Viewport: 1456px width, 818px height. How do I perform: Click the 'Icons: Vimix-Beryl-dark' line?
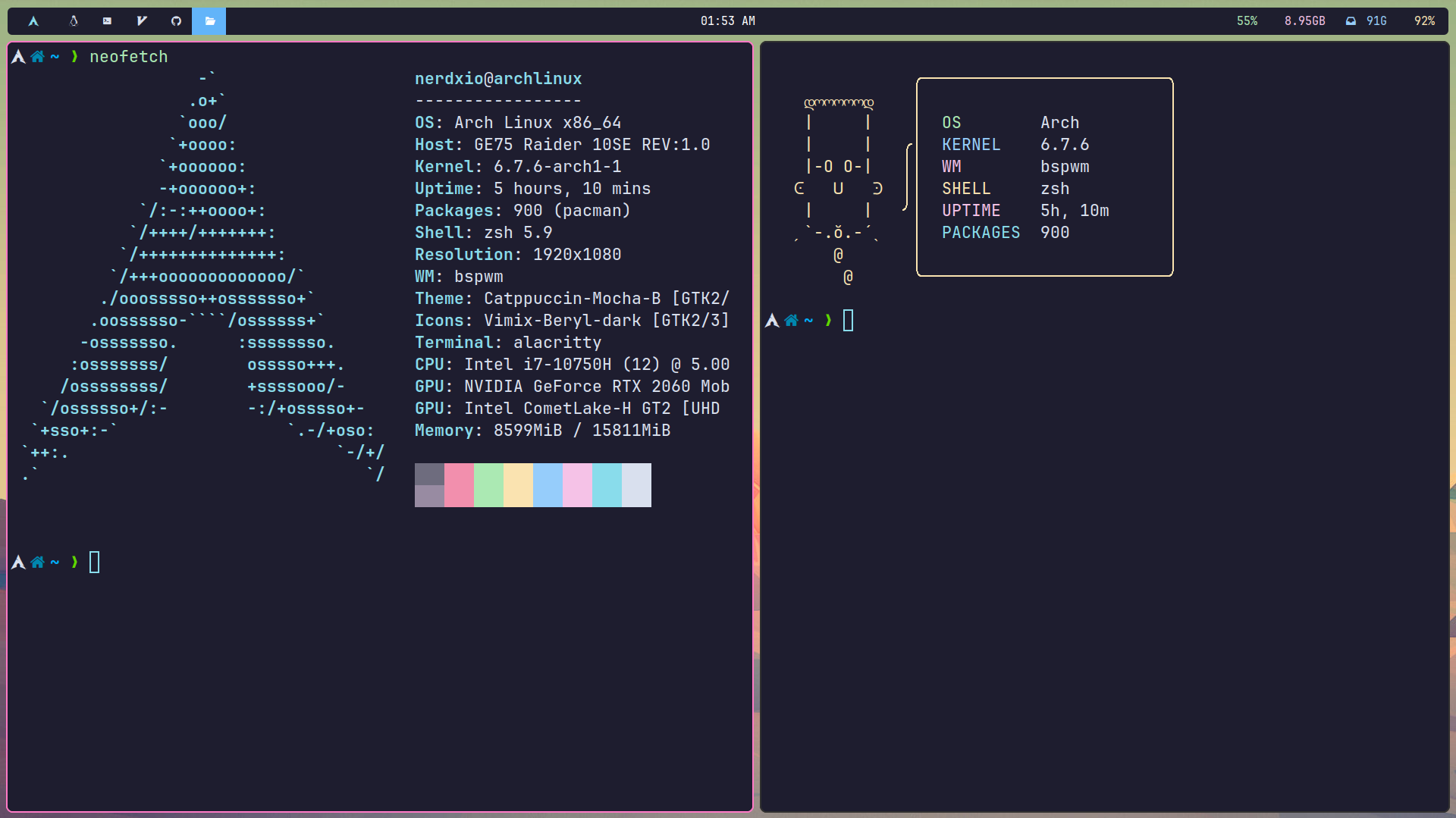point(572,321)
